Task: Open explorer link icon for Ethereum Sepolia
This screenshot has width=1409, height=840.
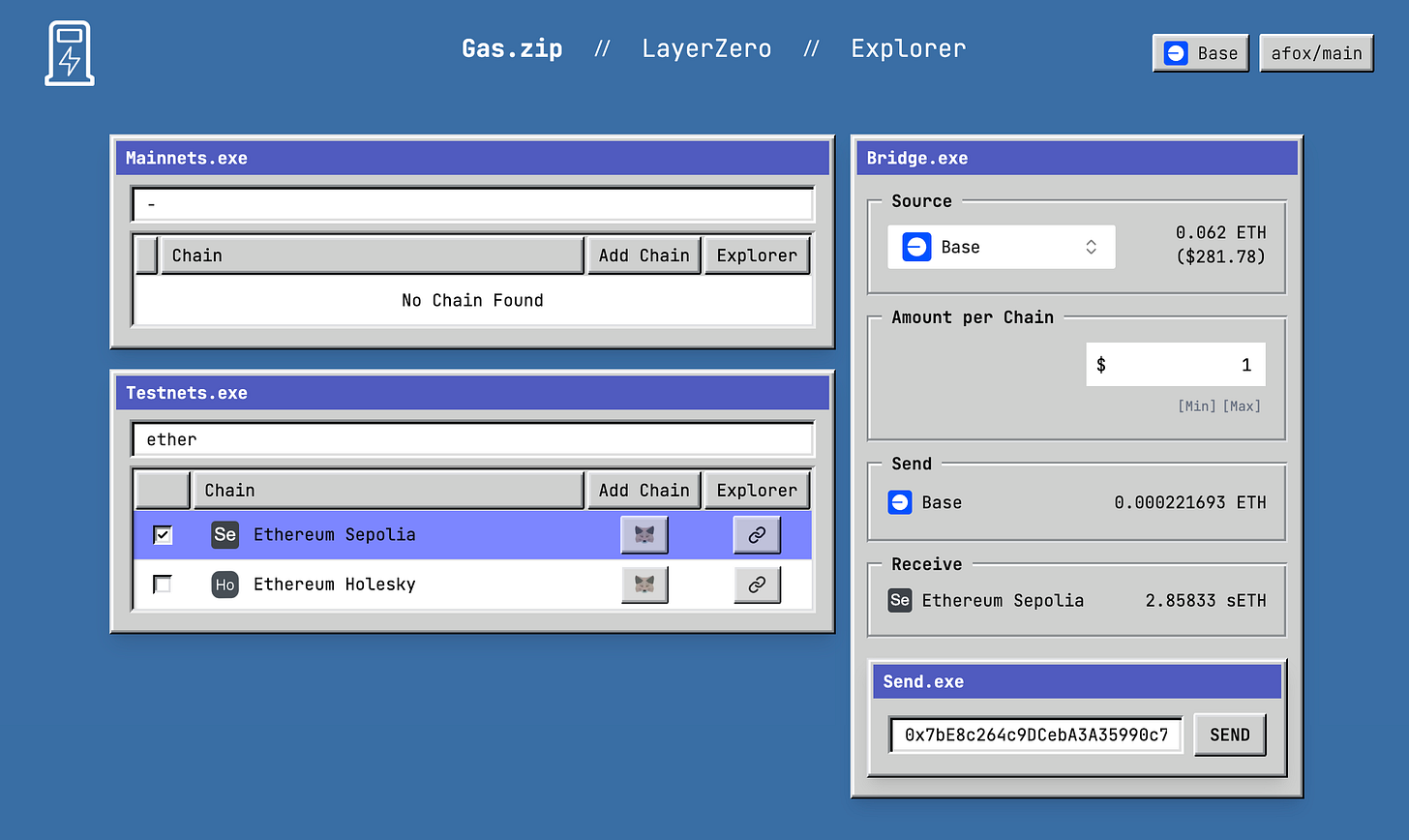Action: click(757, 535)
